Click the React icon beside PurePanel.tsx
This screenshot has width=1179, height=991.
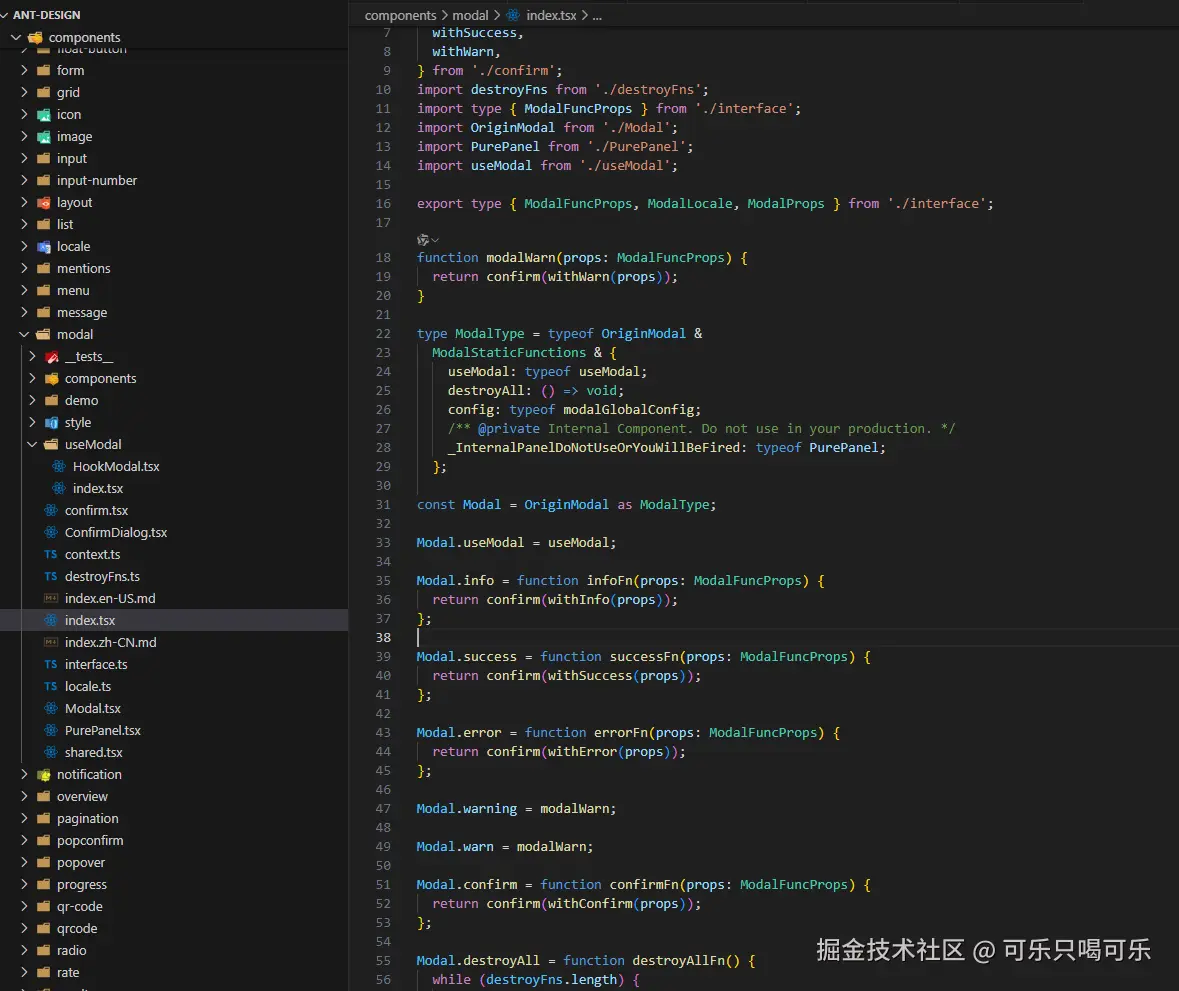tap(50, 730)
